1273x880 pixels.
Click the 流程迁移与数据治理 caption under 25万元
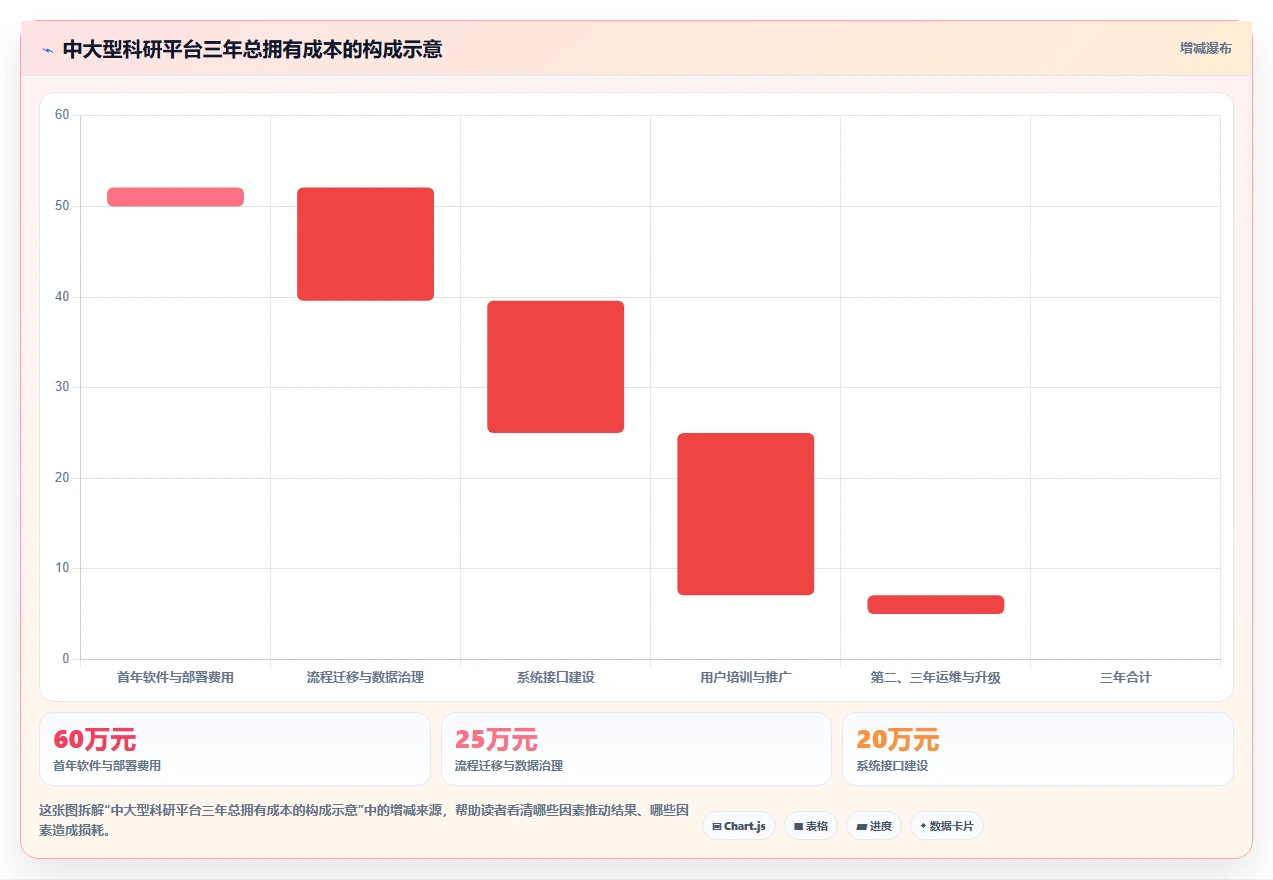point(509,766)
